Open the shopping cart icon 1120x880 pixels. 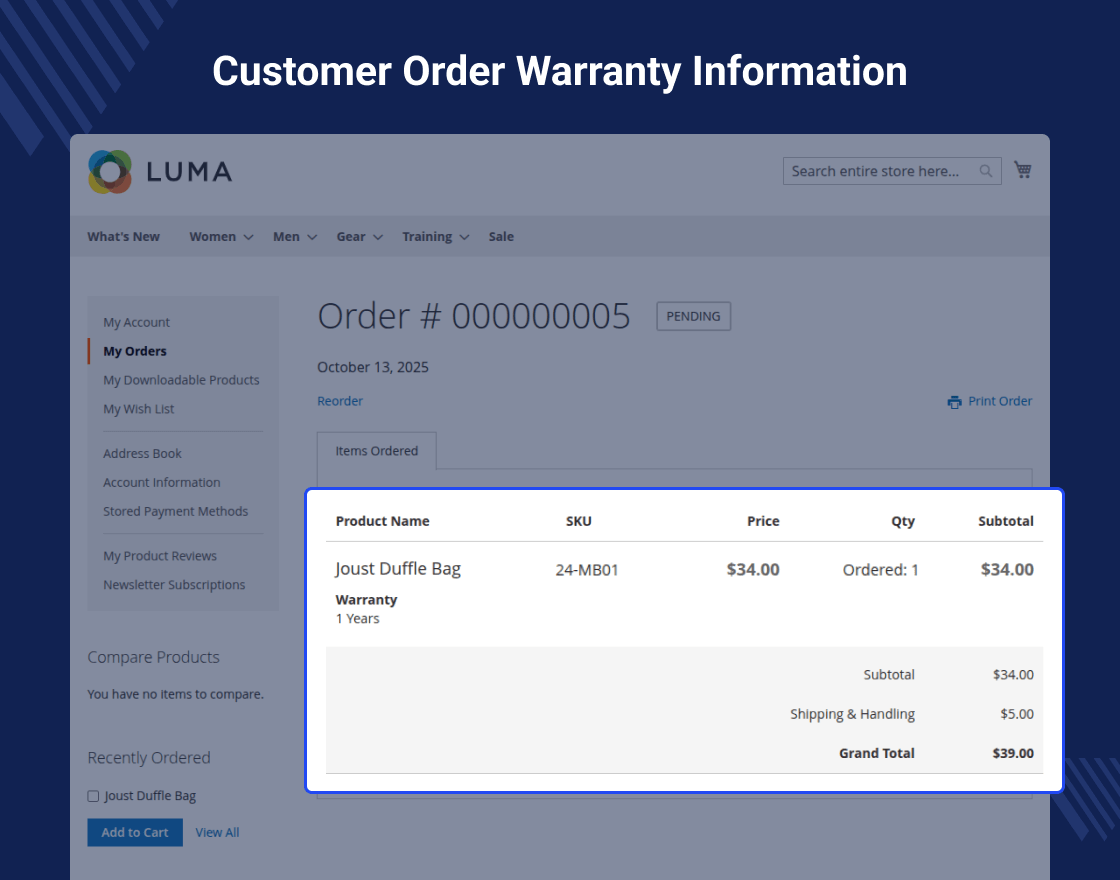pos(1023,170)
